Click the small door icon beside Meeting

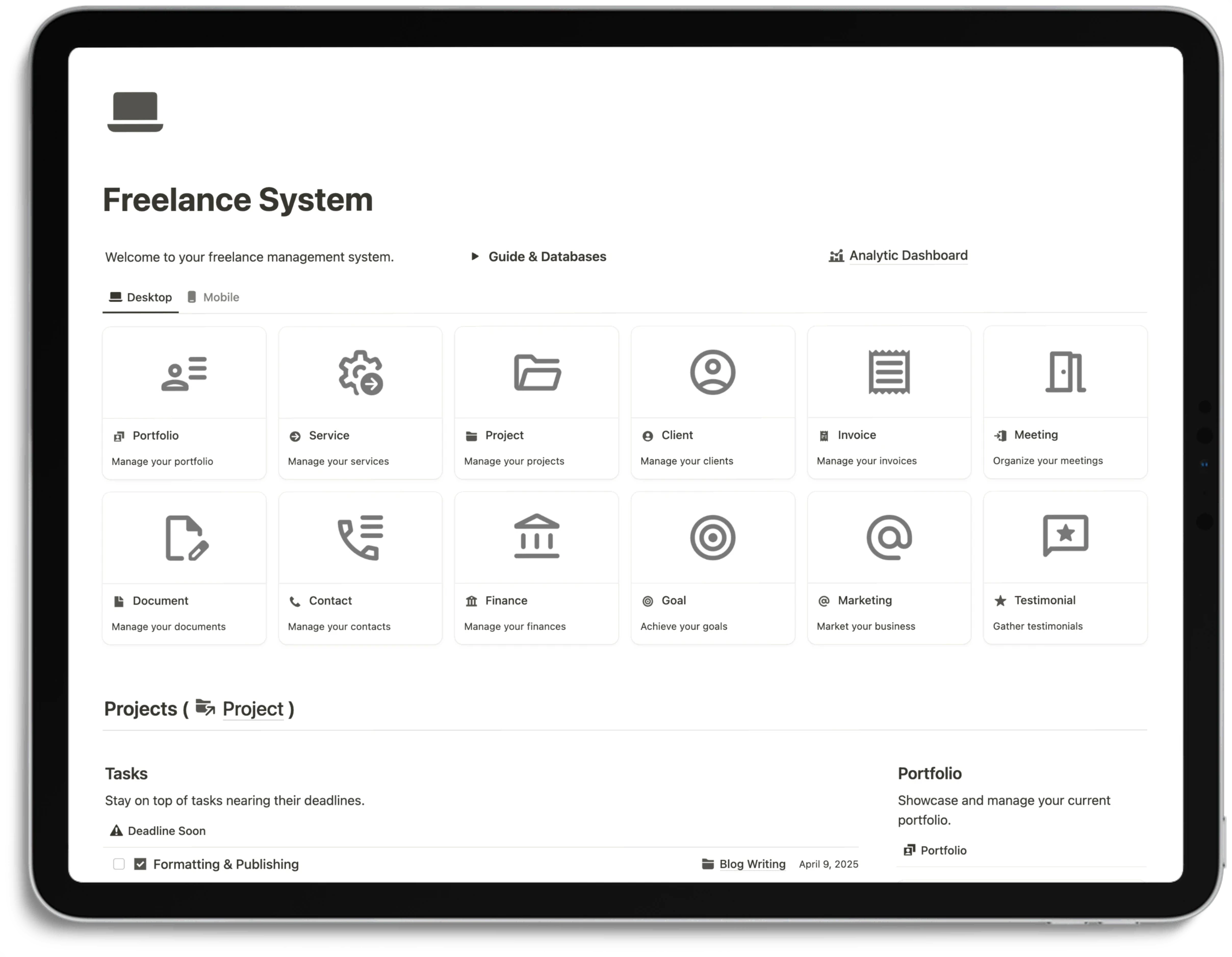coord(1000,436)
